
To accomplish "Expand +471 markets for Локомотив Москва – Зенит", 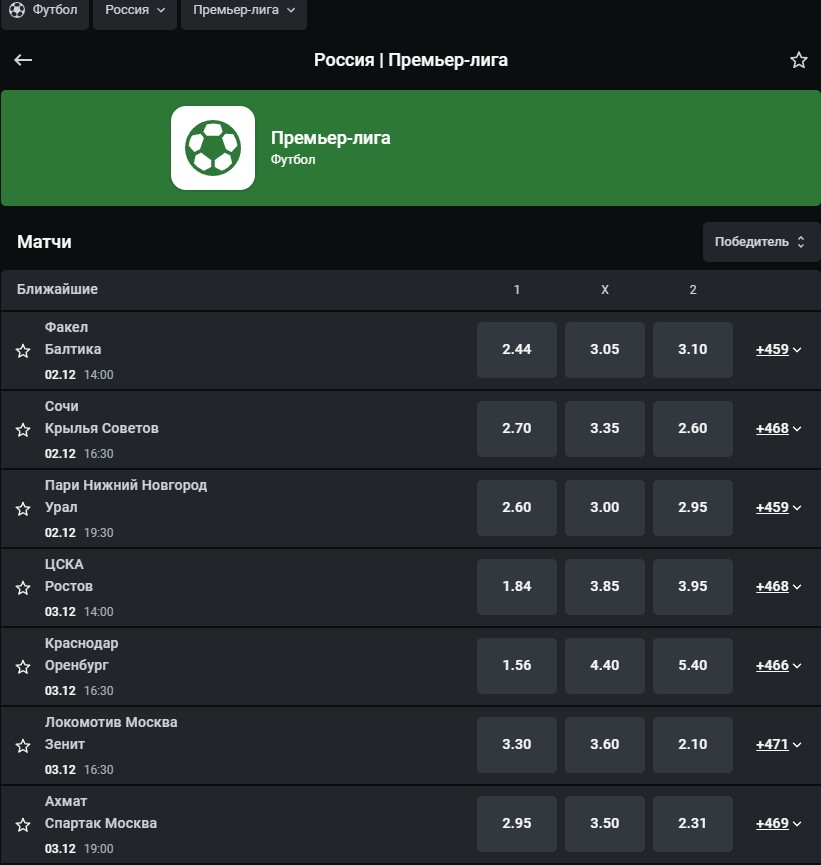I will (778, 744).
